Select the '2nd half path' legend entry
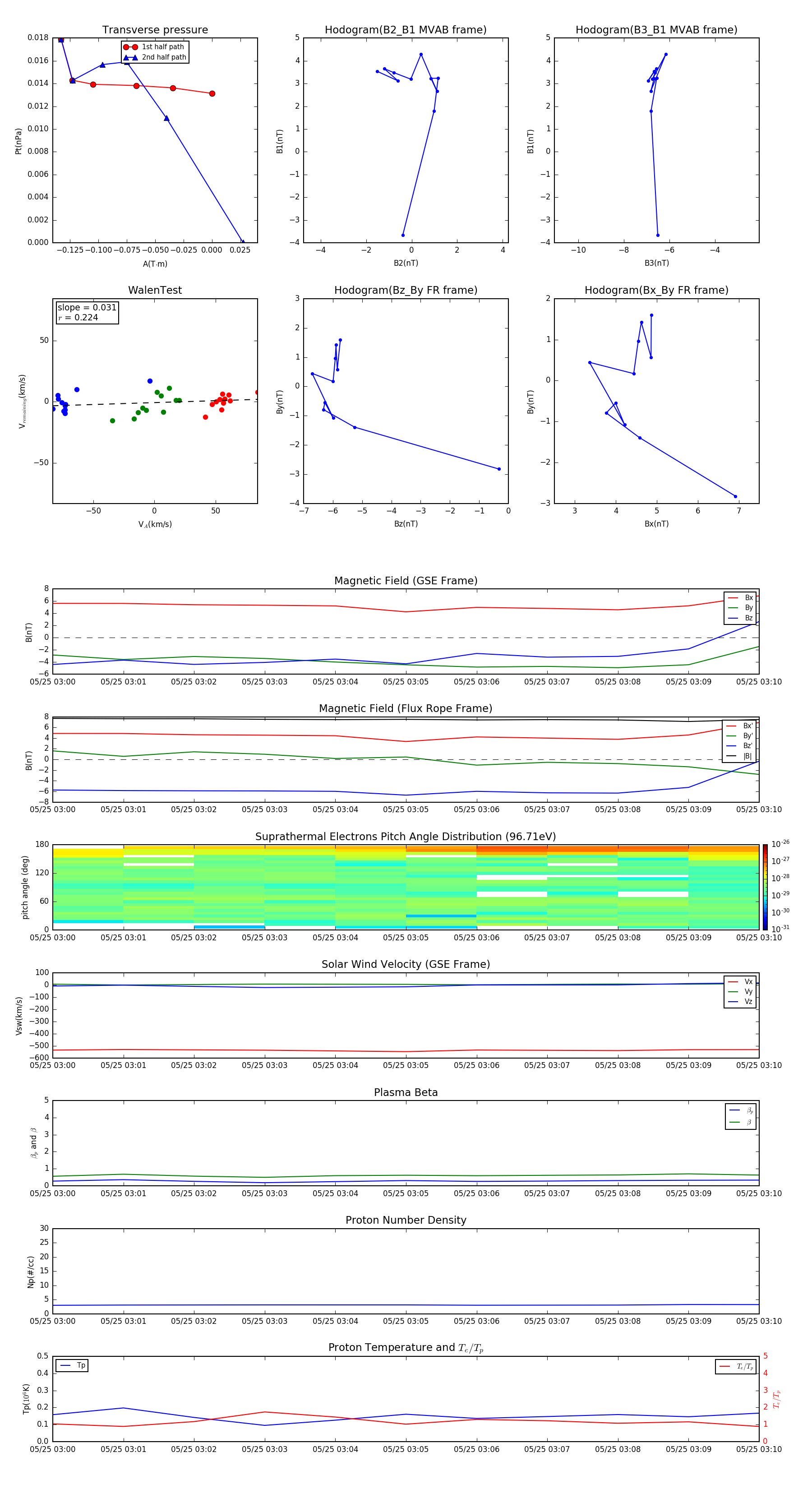 click(x=155, y=57)
